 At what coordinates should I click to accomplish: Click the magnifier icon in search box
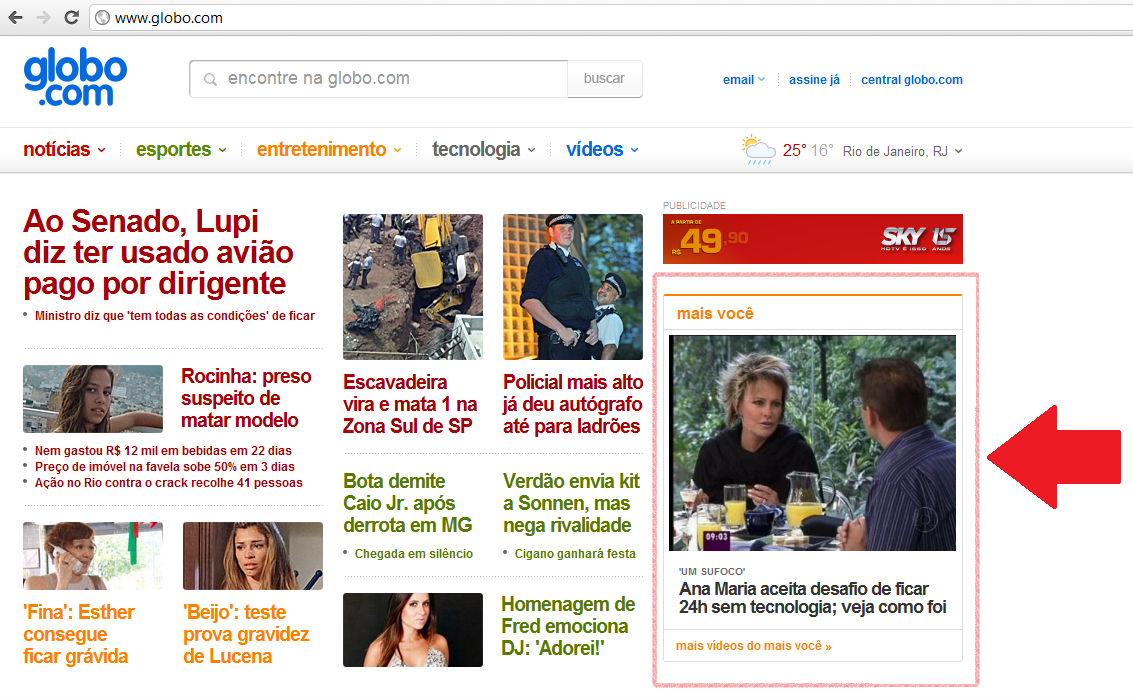pos(209,80)
